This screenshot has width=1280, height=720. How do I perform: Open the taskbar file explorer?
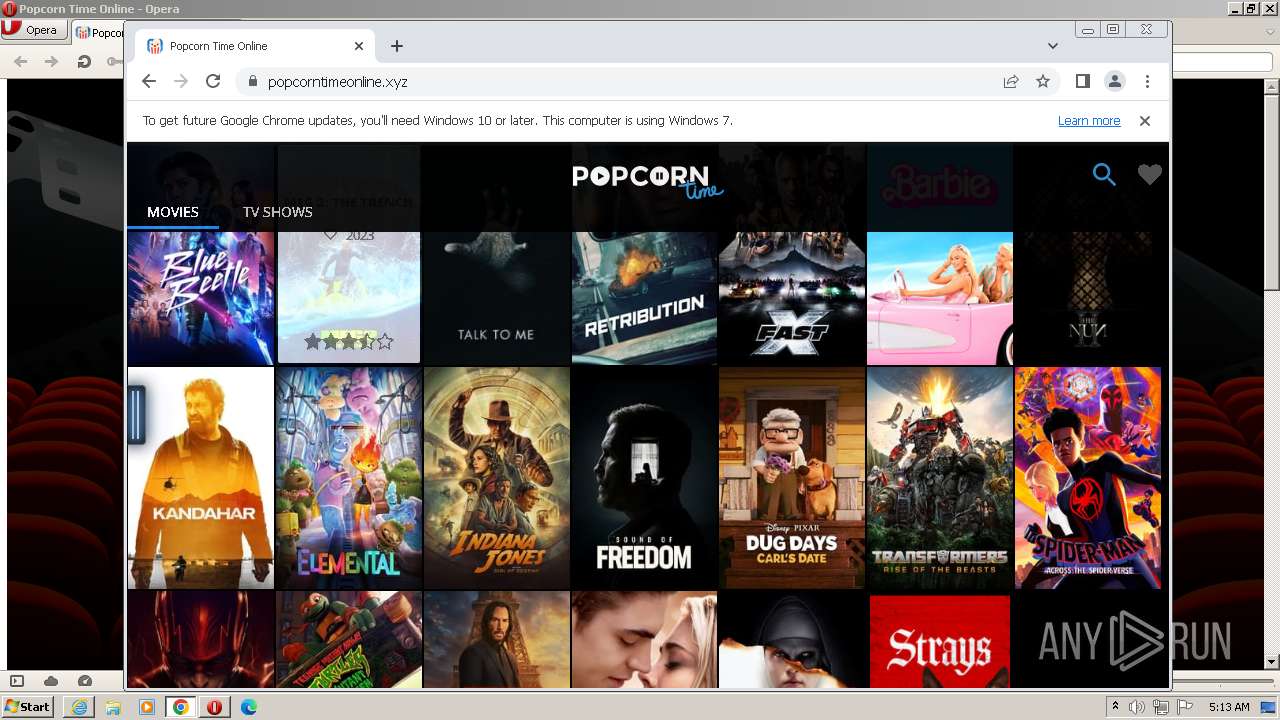[x=113, y=707]
